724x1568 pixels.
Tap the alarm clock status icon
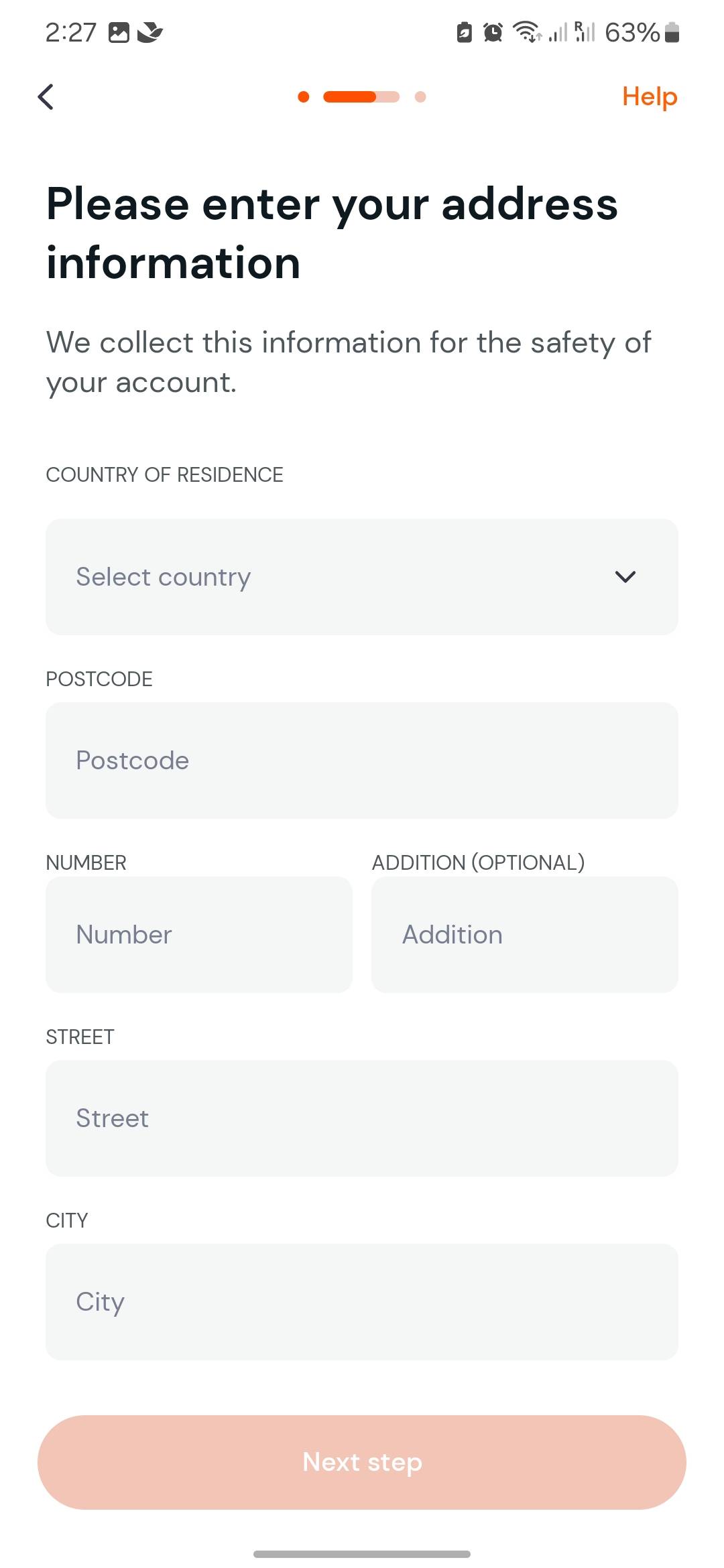coord(493,32)
